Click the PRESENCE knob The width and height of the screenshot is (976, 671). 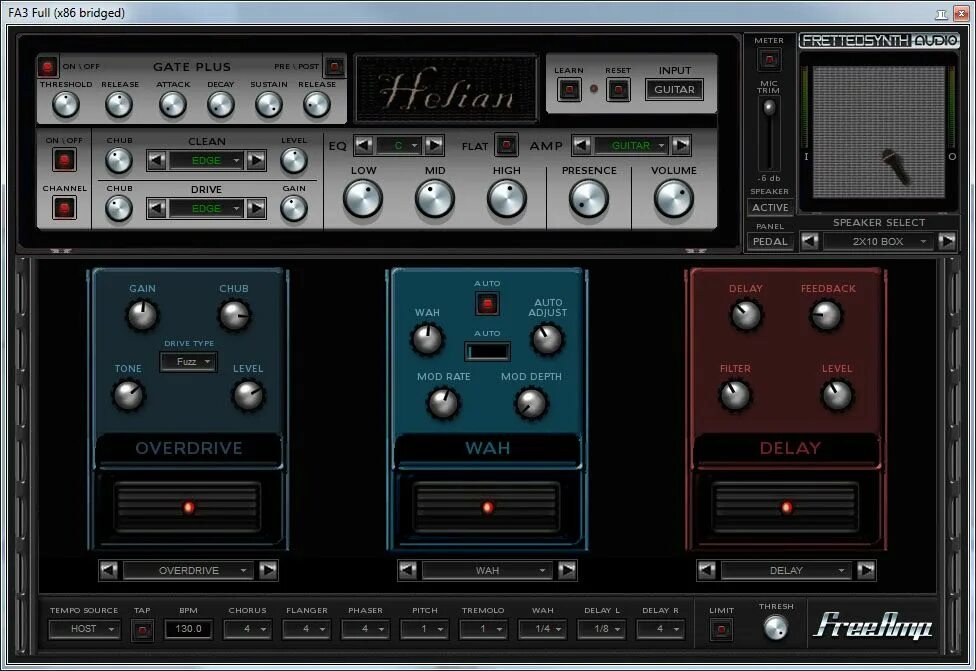(x=588, y=199)
